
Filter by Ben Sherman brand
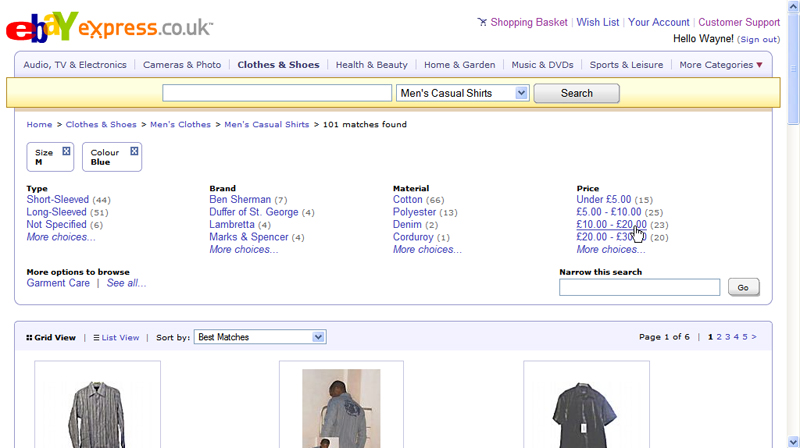(240, 200)
